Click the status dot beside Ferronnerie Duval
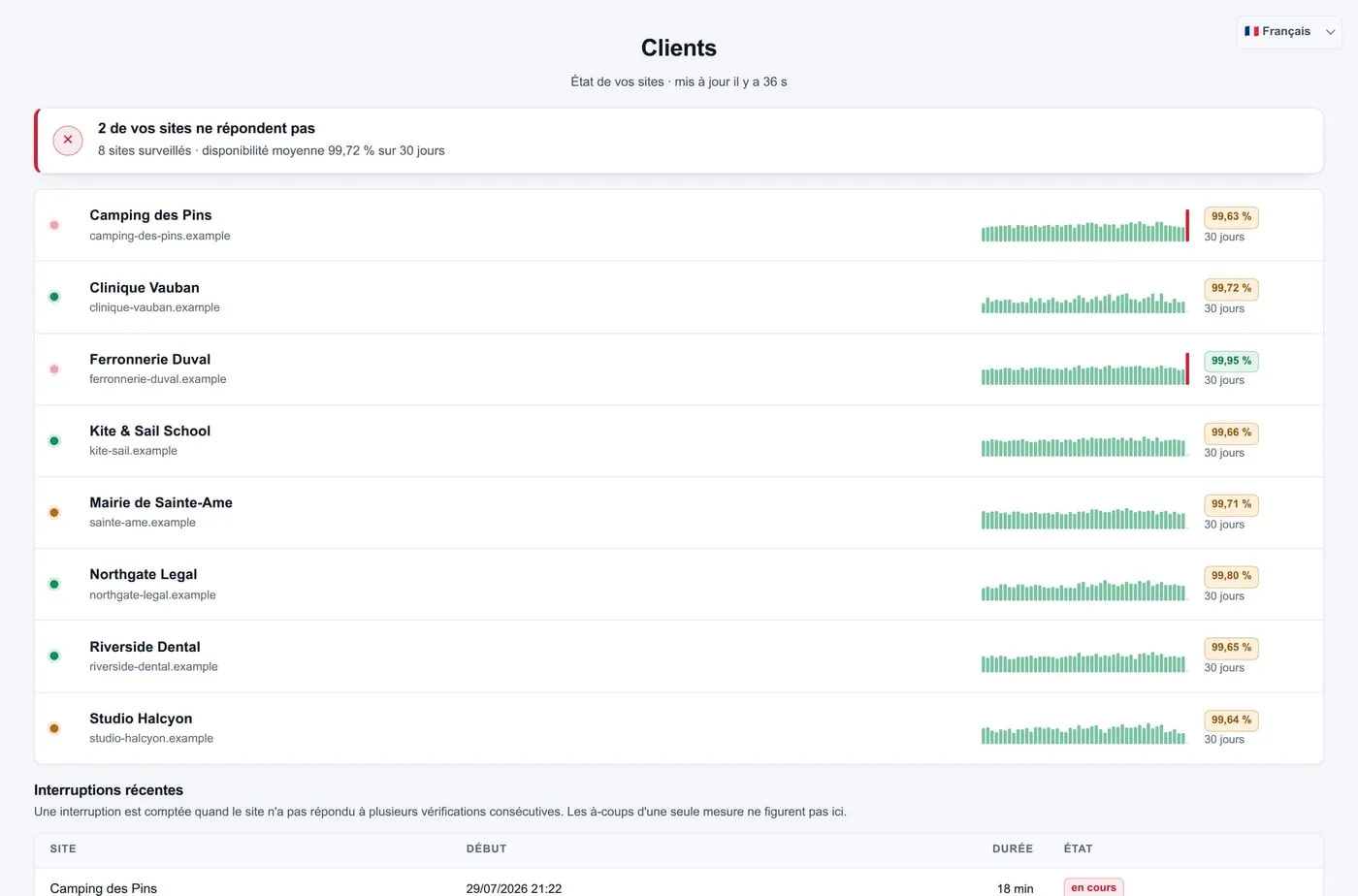This screenshot has width=1358, height=896. coord(54,368)
